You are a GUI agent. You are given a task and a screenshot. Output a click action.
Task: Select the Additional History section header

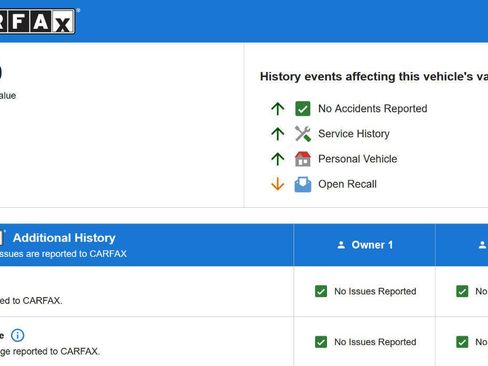(64, 238)
